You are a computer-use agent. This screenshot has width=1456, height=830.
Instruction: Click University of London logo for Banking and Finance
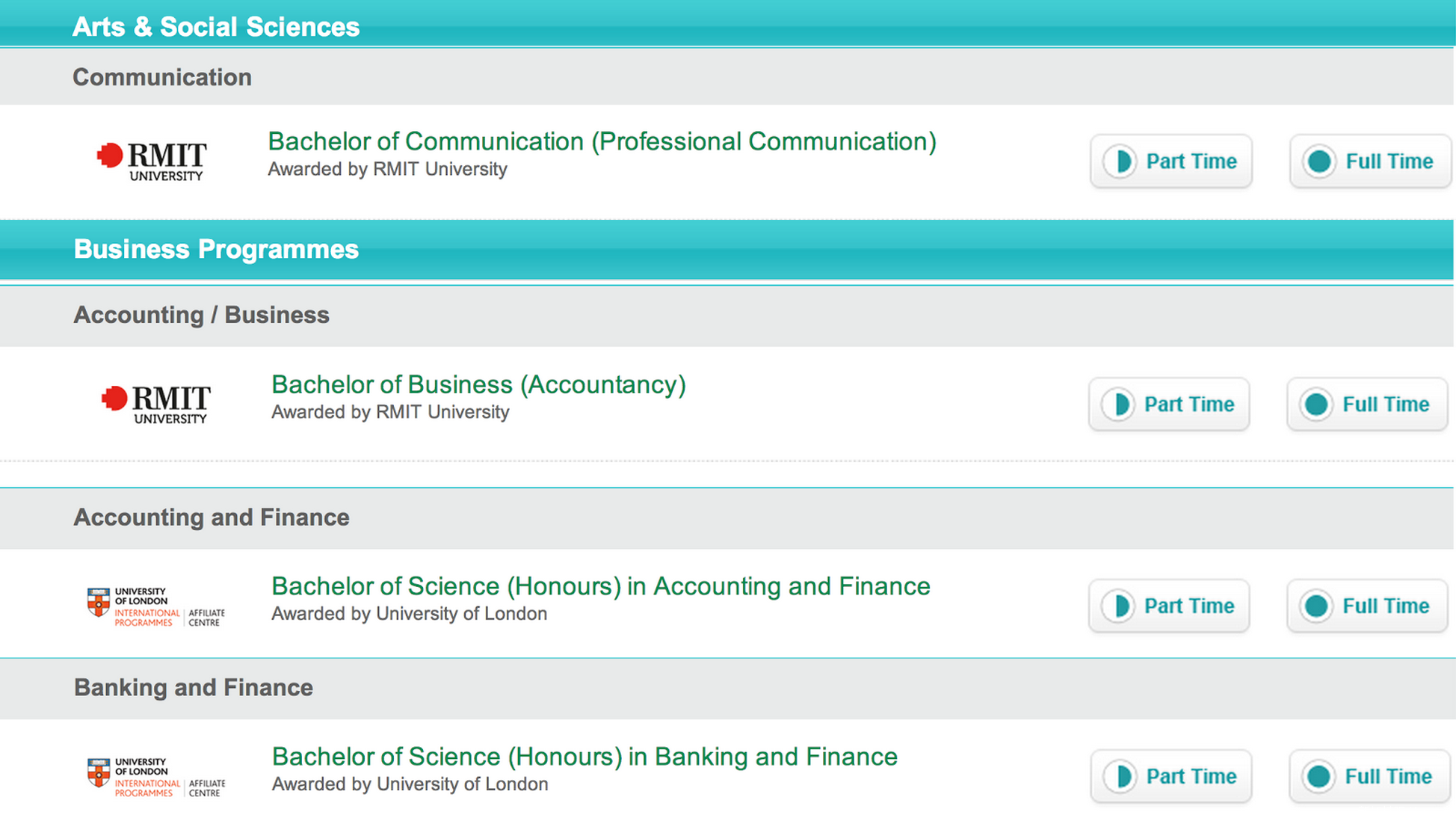click(156, 776)
